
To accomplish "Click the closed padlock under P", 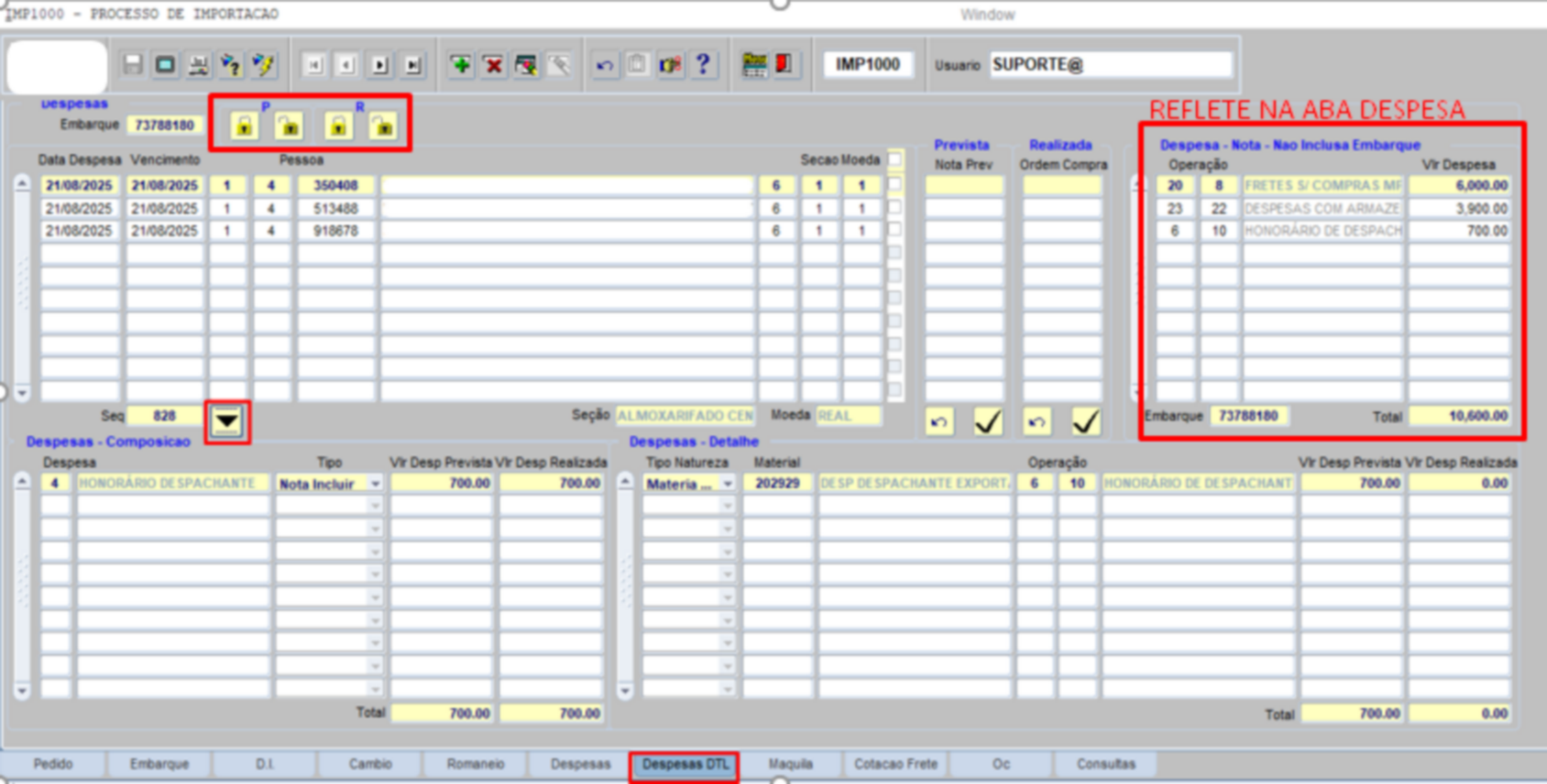I will point(244,125).
